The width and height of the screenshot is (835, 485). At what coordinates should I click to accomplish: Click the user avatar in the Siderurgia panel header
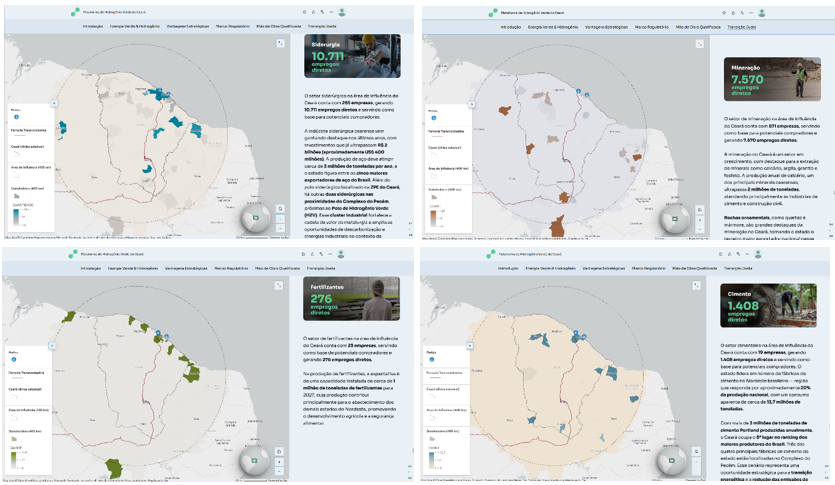pos(343,13)
